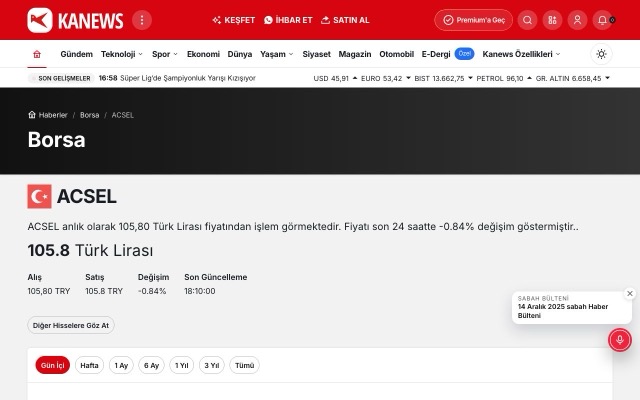Click the PETROL 96,10 value
The image size is (640, 400).
504,78
